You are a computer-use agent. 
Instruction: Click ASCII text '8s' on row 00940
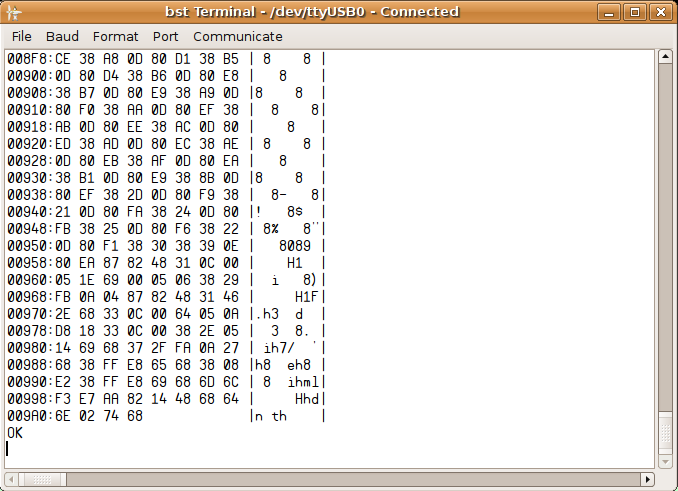pyautogui.click(x=295, y=212)
